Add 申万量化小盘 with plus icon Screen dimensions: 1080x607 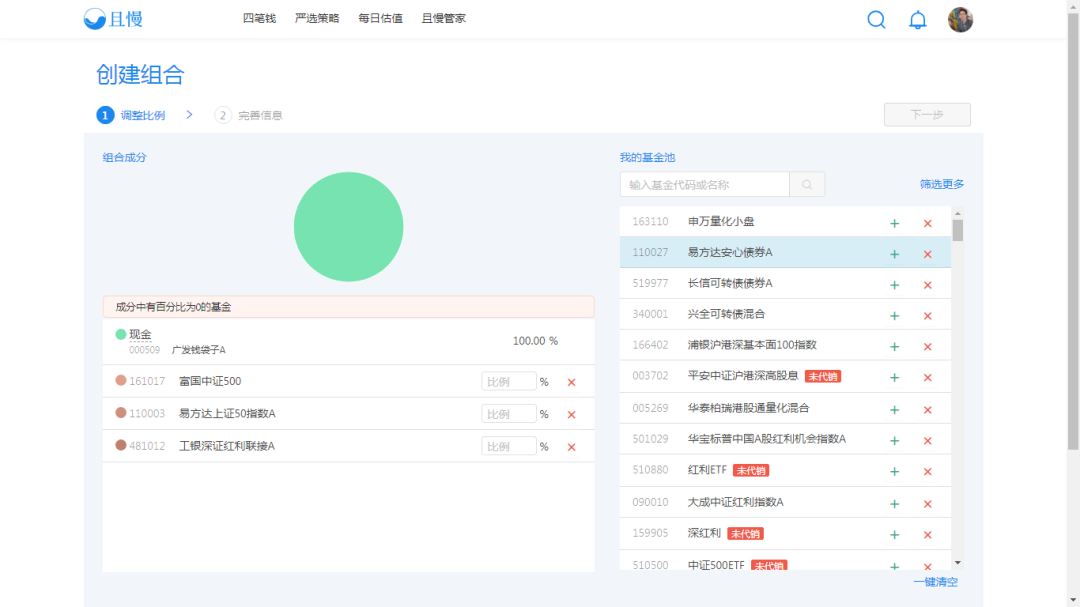[894, 223]
